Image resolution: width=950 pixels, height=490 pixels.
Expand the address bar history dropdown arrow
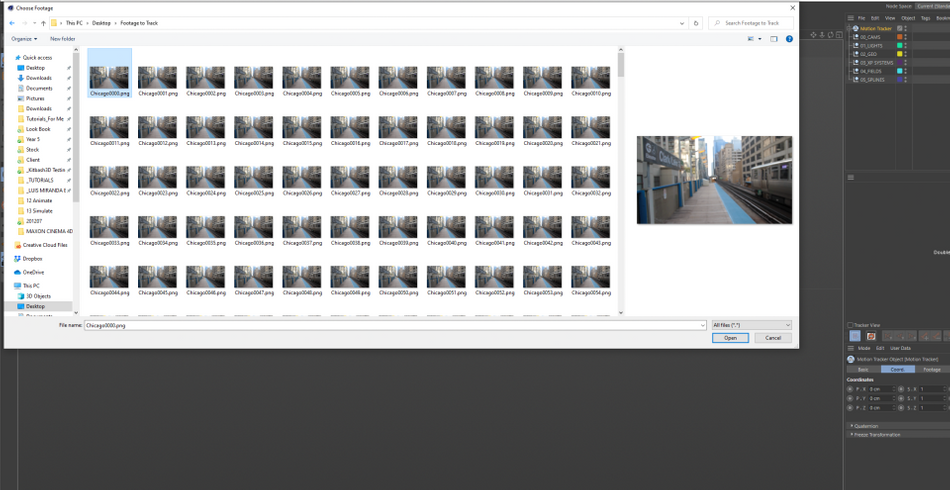point(683,23)
